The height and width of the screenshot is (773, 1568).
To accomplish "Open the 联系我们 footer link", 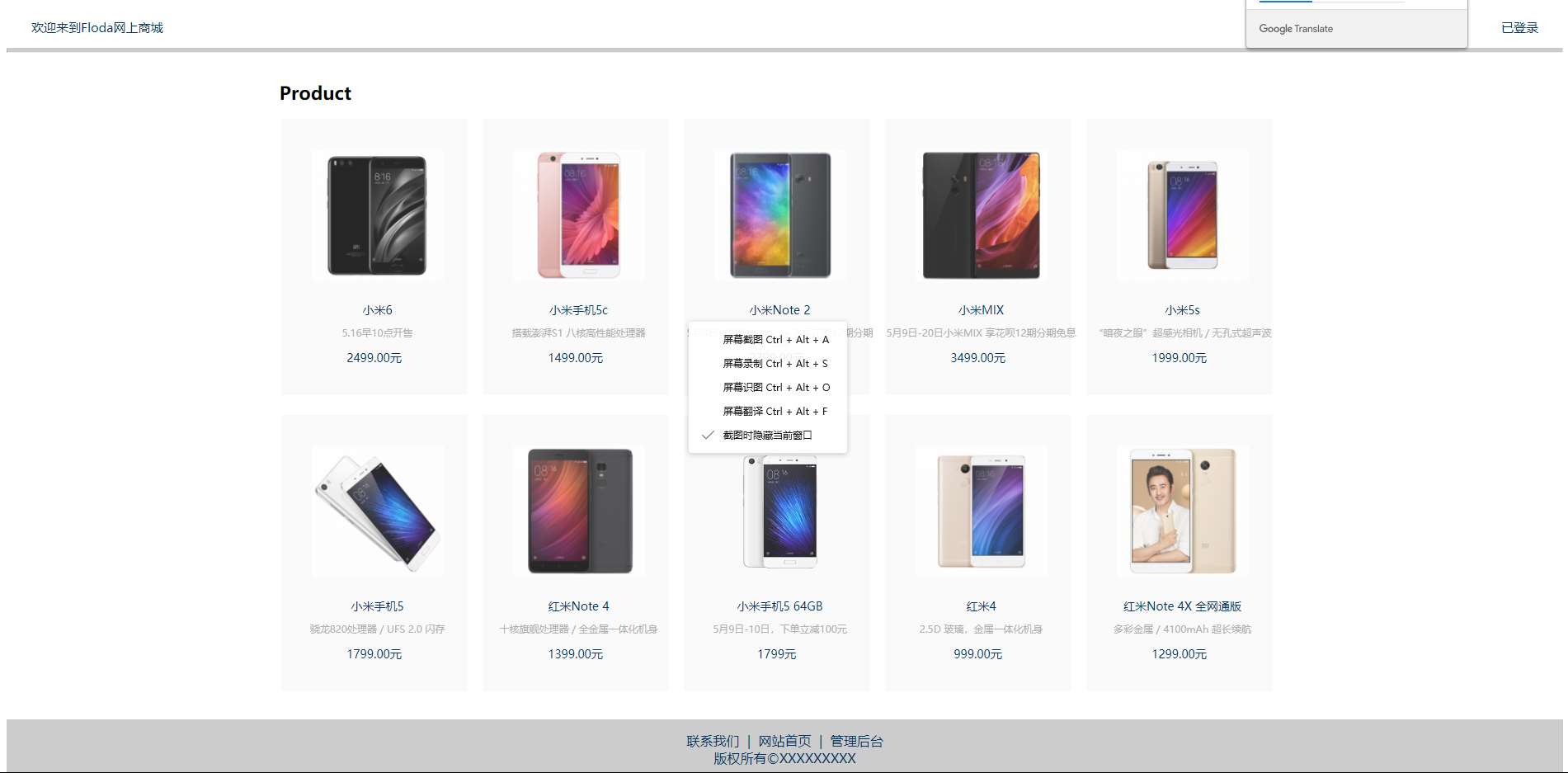I will click(713, 741).
